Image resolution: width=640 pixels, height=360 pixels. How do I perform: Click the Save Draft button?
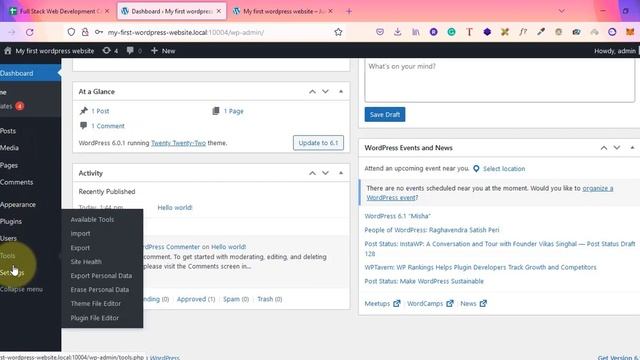(384, 115)
